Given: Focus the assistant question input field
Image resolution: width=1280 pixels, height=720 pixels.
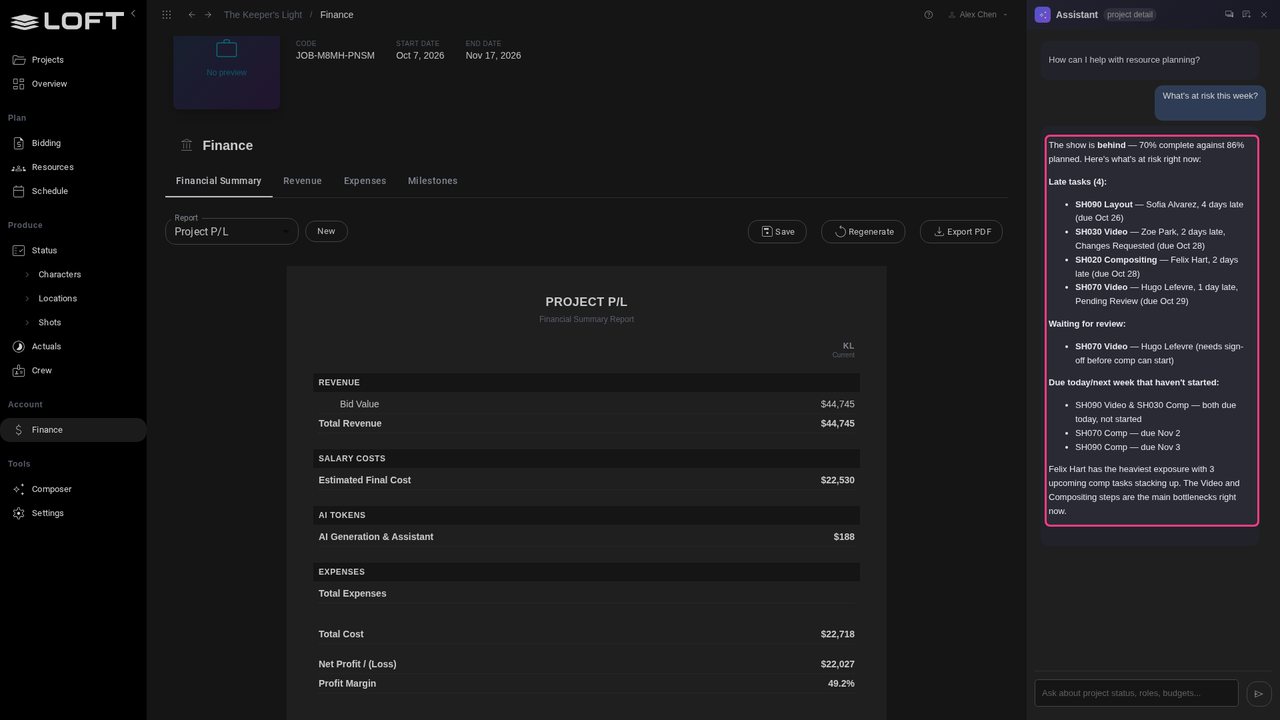Looking at the screenshot, I should point(1136,693).
